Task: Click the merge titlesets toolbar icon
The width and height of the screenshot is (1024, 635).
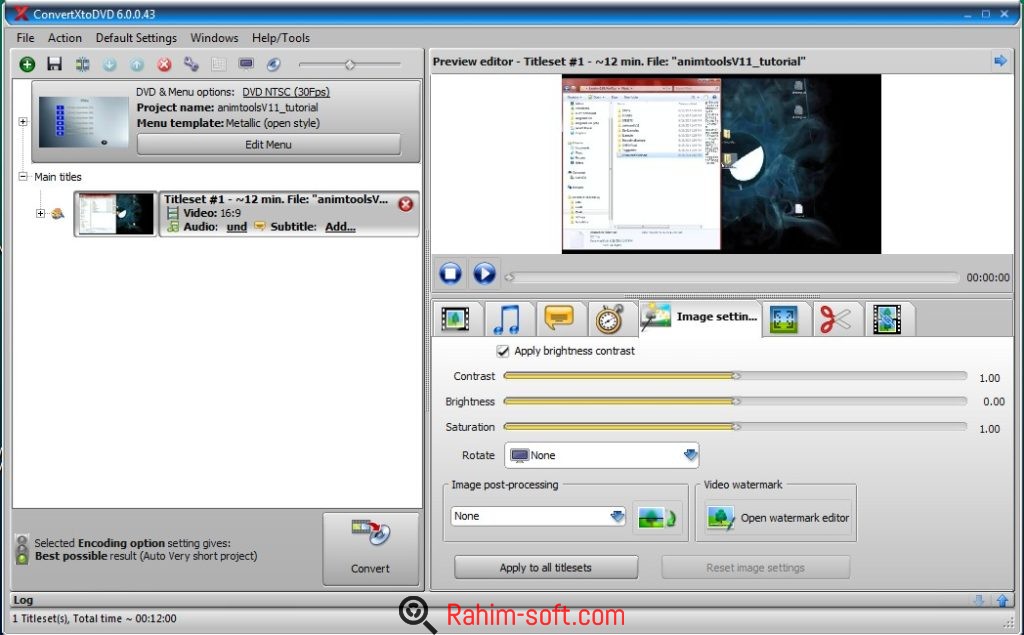Action: [x=82, y=64]
